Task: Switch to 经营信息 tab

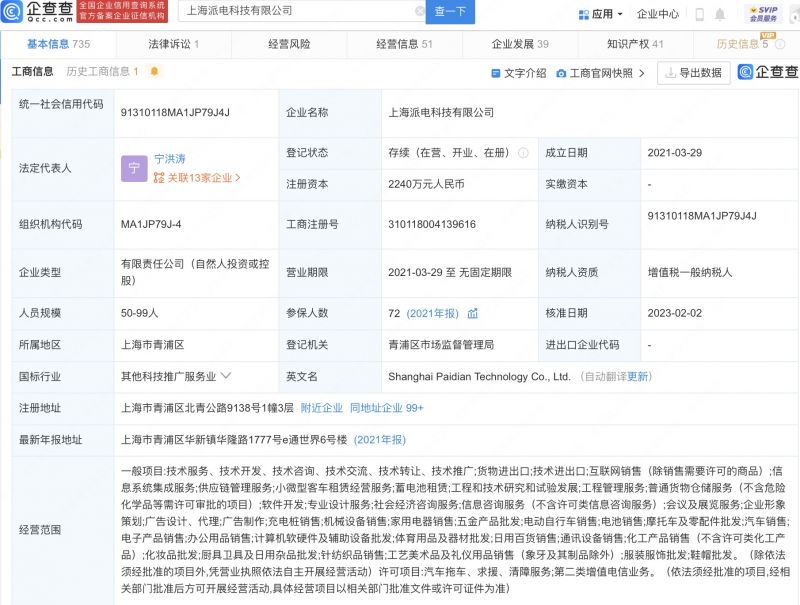Action: coord(404,44)
